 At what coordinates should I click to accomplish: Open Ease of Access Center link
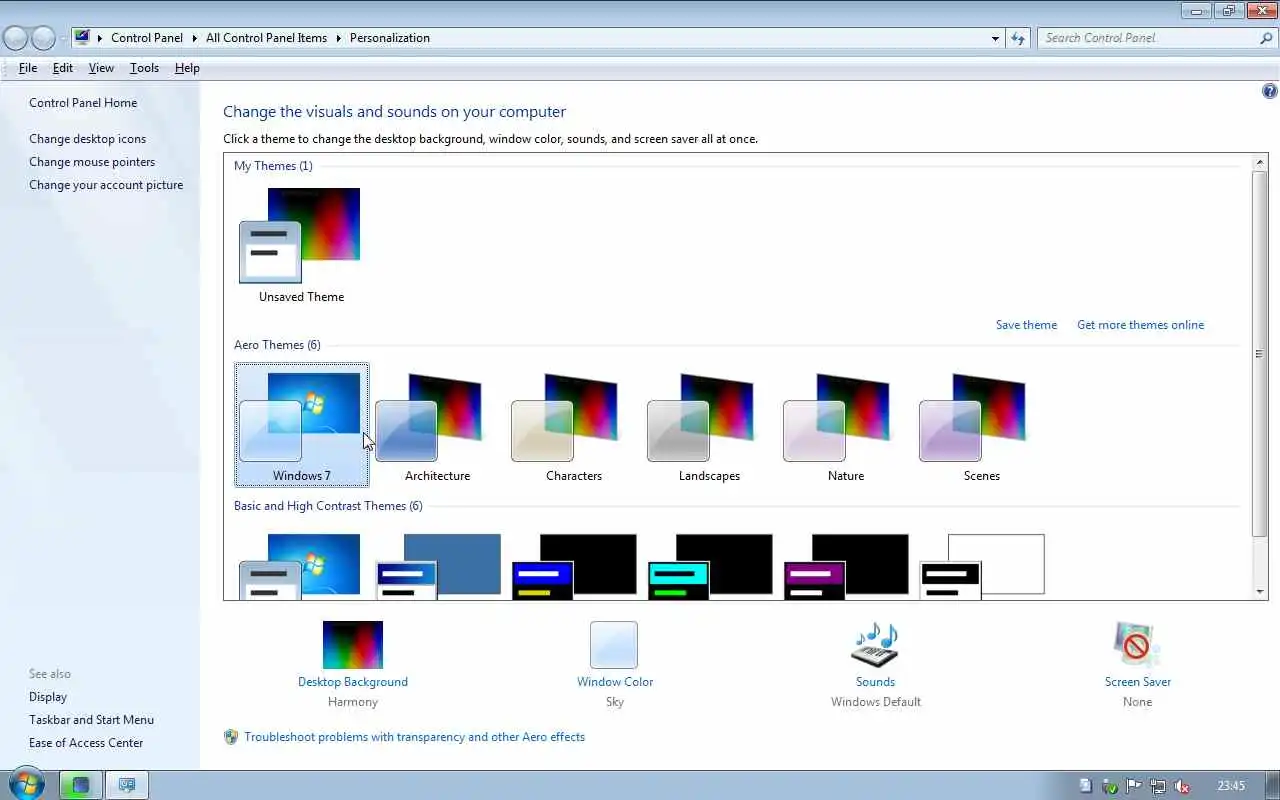point(86,743)
